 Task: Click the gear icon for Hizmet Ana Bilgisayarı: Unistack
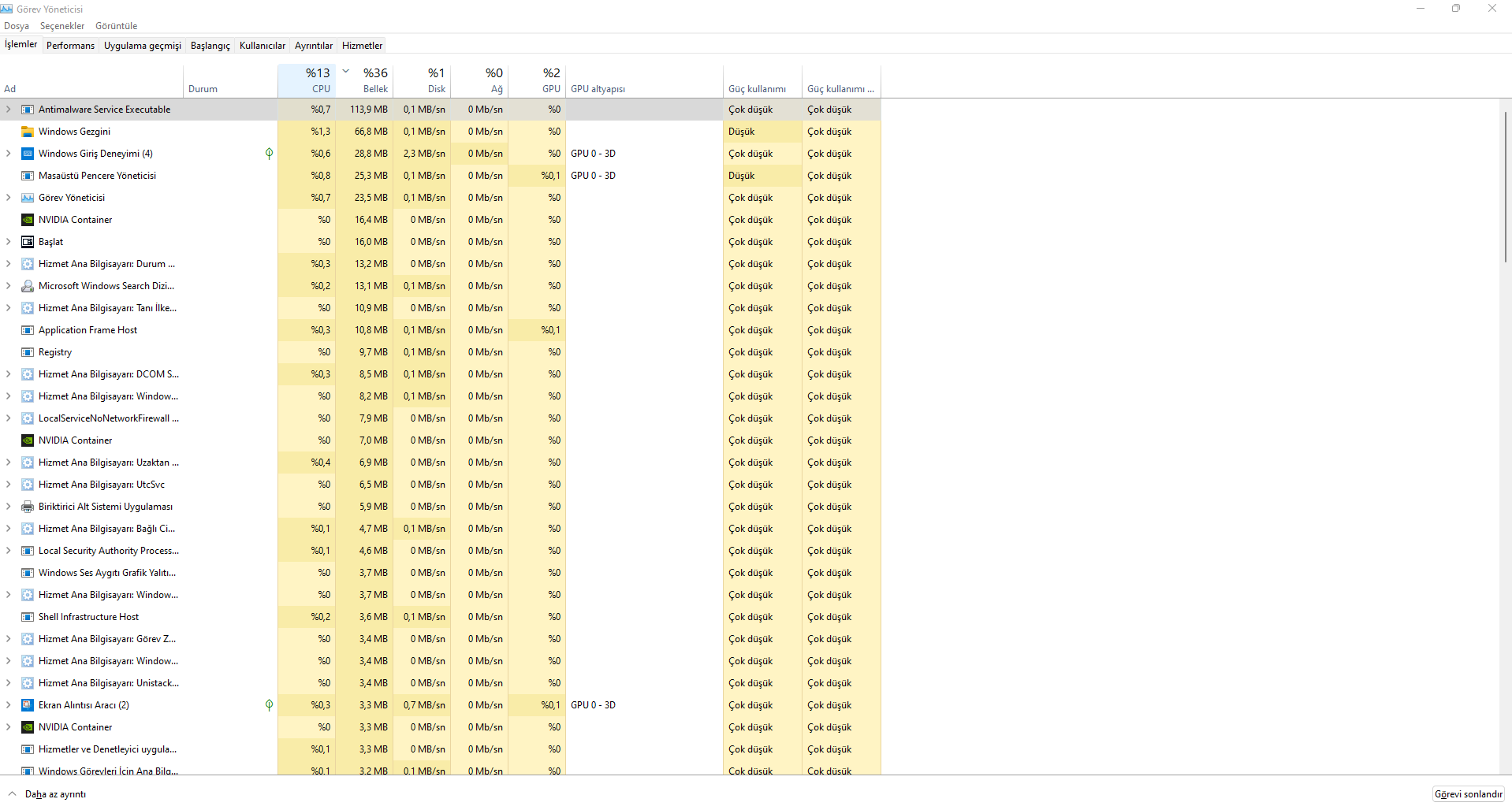click(x=28, y=683)
